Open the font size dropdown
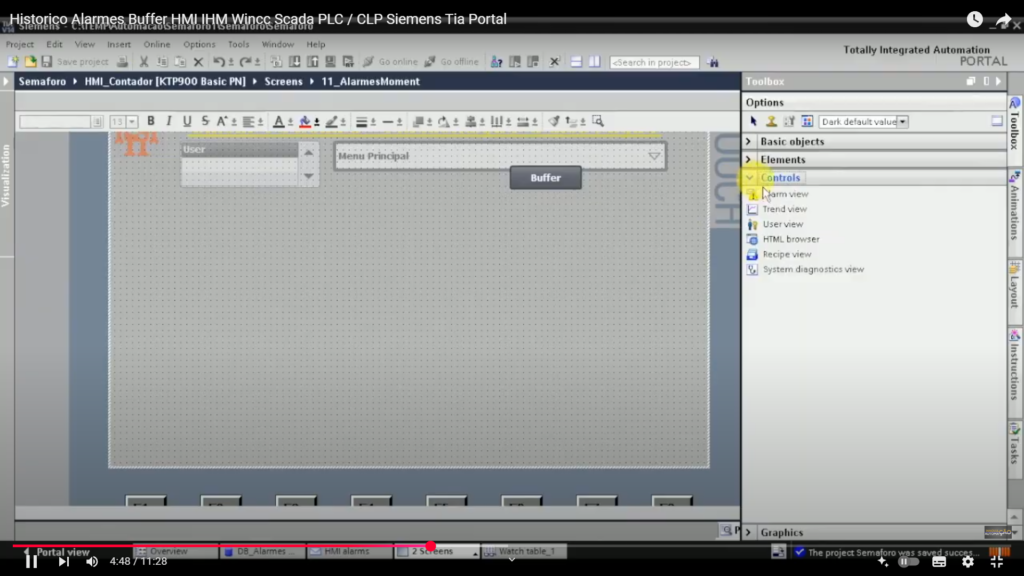The width and height of the screenshot is (1024, 576). click(x=133, y=121)
